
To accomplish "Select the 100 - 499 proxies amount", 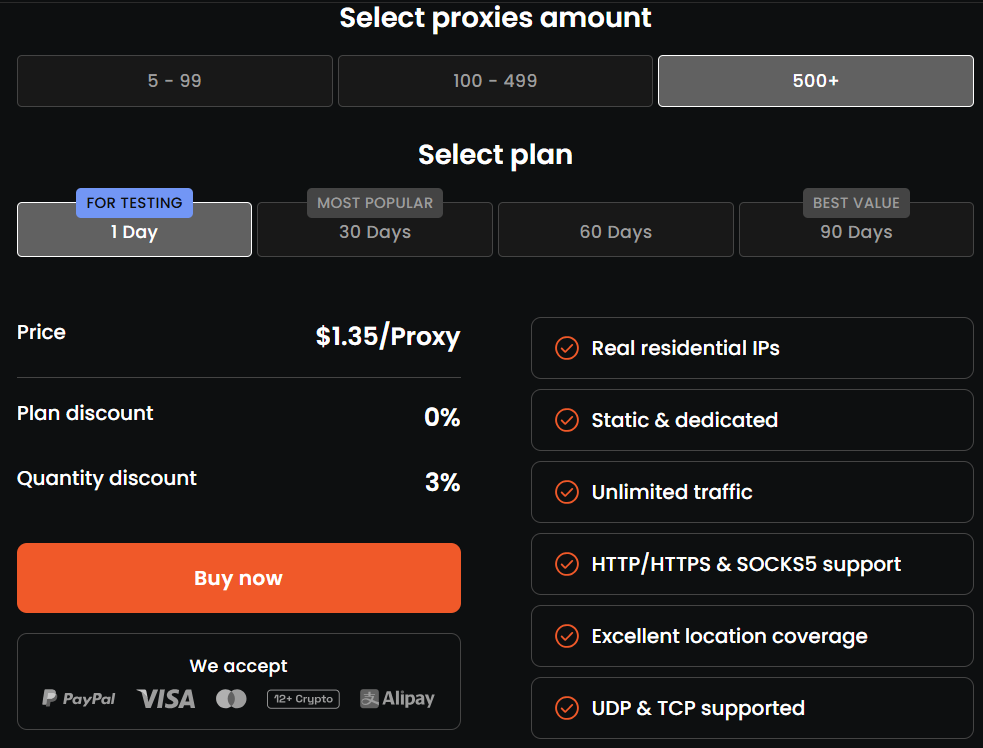I will tap(495, 81).
